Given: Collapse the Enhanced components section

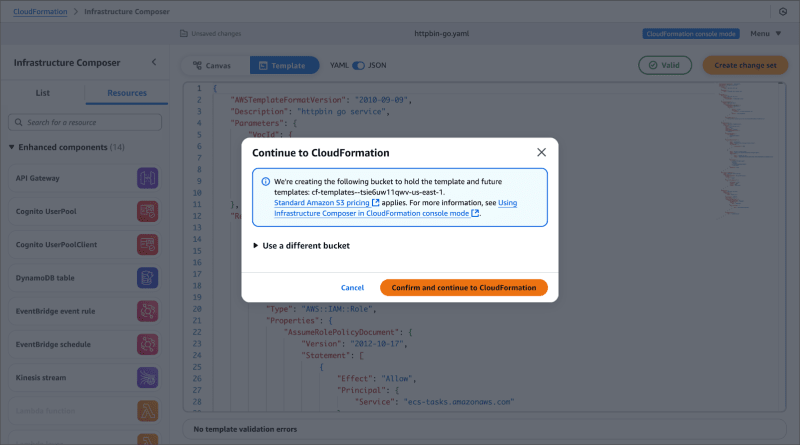Looking at the screenshot, I should (x=12, y=147).
